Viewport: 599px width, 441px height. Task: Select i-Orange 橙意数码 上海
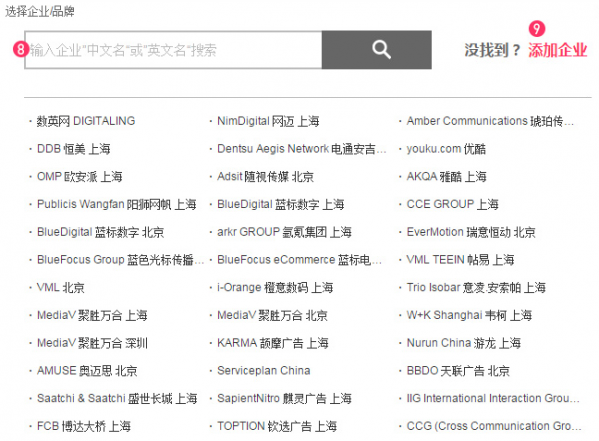(x=275, y=288)
